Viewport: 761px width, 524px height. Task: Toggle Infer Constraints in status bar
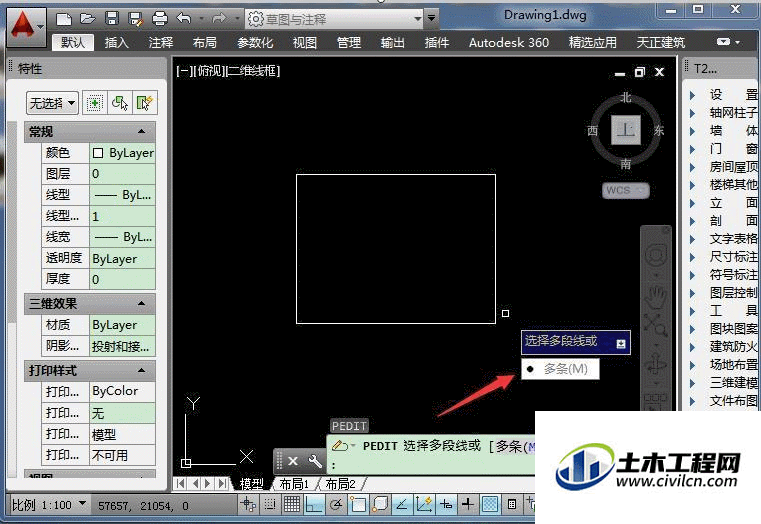point(248,505)
